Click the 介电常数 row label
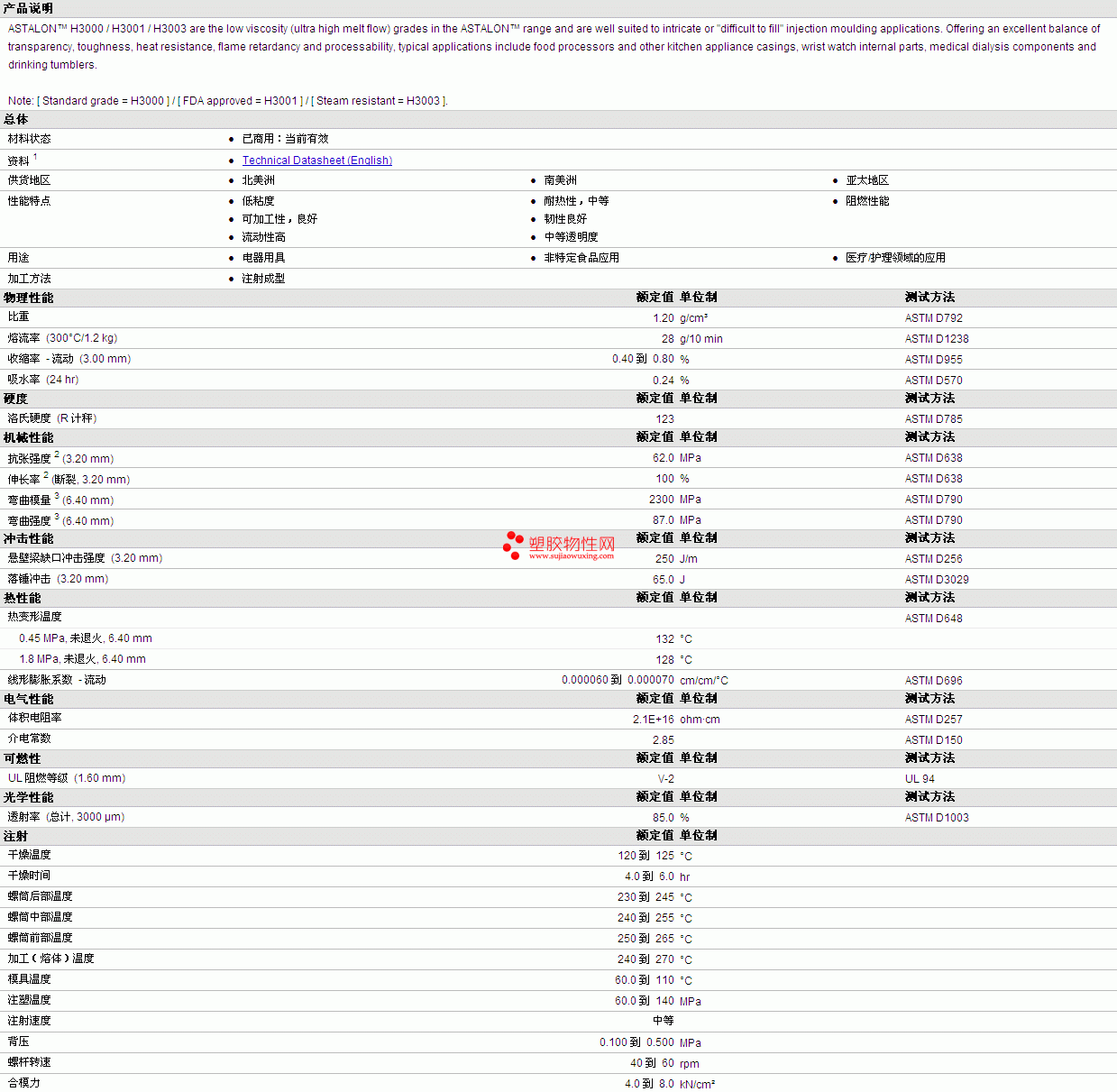The height and width of the screenshot is (1092, 1117). click(30, 739)
